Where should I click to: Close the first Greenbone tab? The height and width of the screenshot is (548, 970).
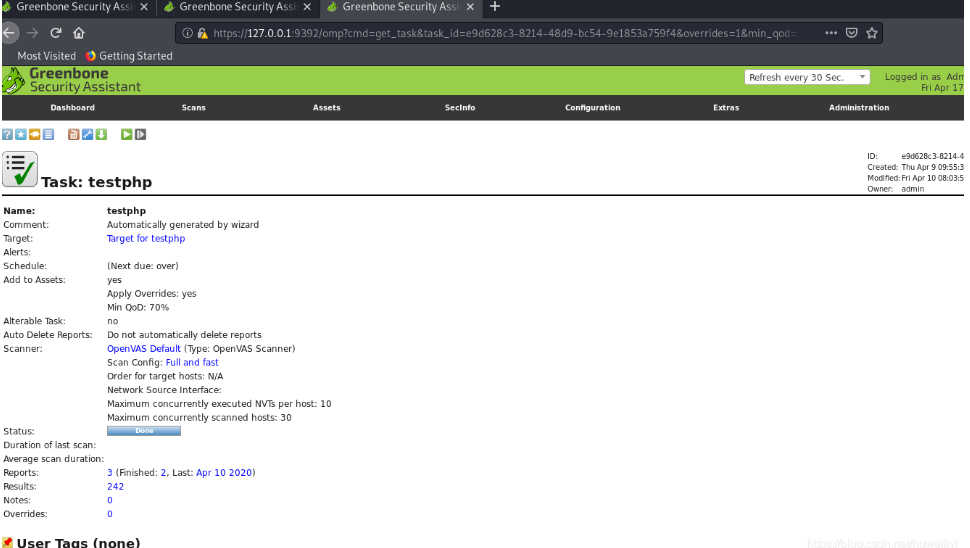tap(144, 7)
